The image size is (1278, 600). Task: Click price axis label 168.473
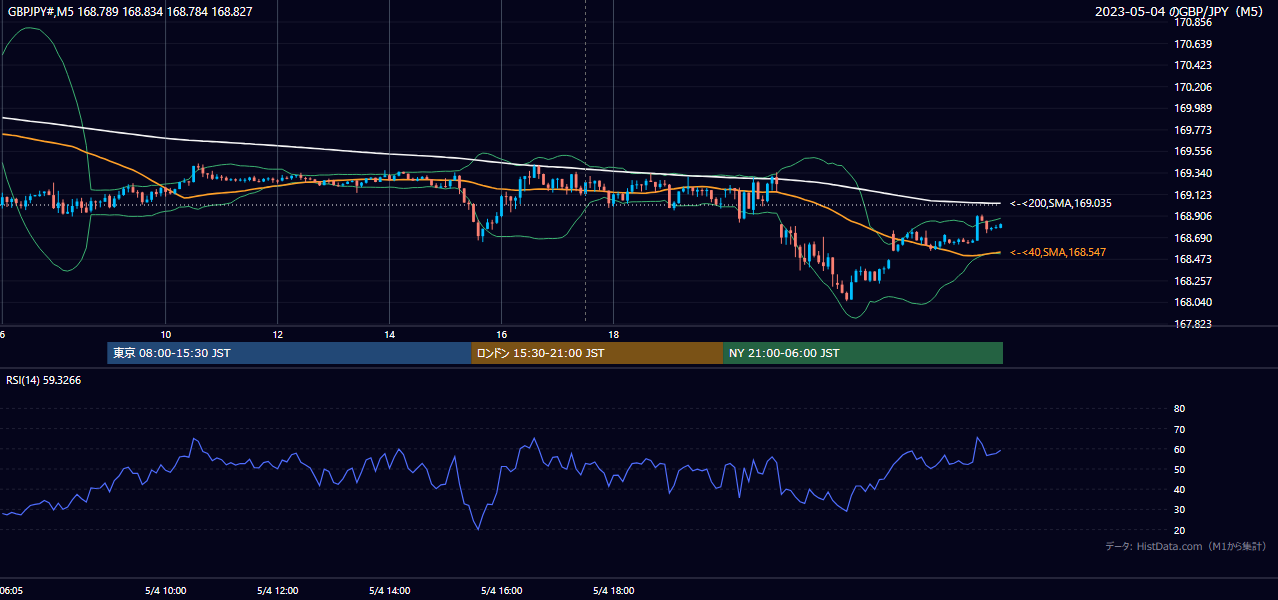(x=1193, y=259)
